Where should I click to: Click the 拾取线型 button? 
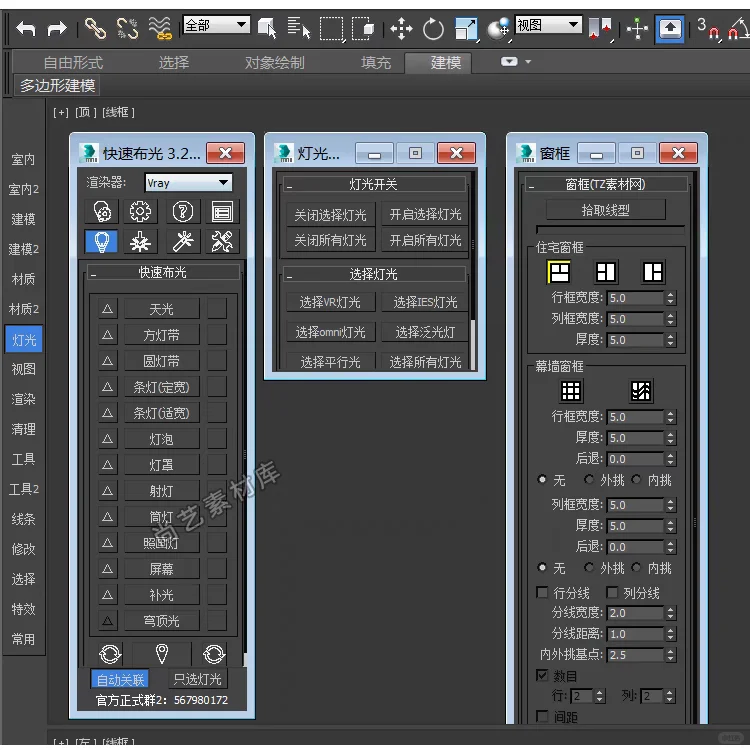(x=606, y=210)
